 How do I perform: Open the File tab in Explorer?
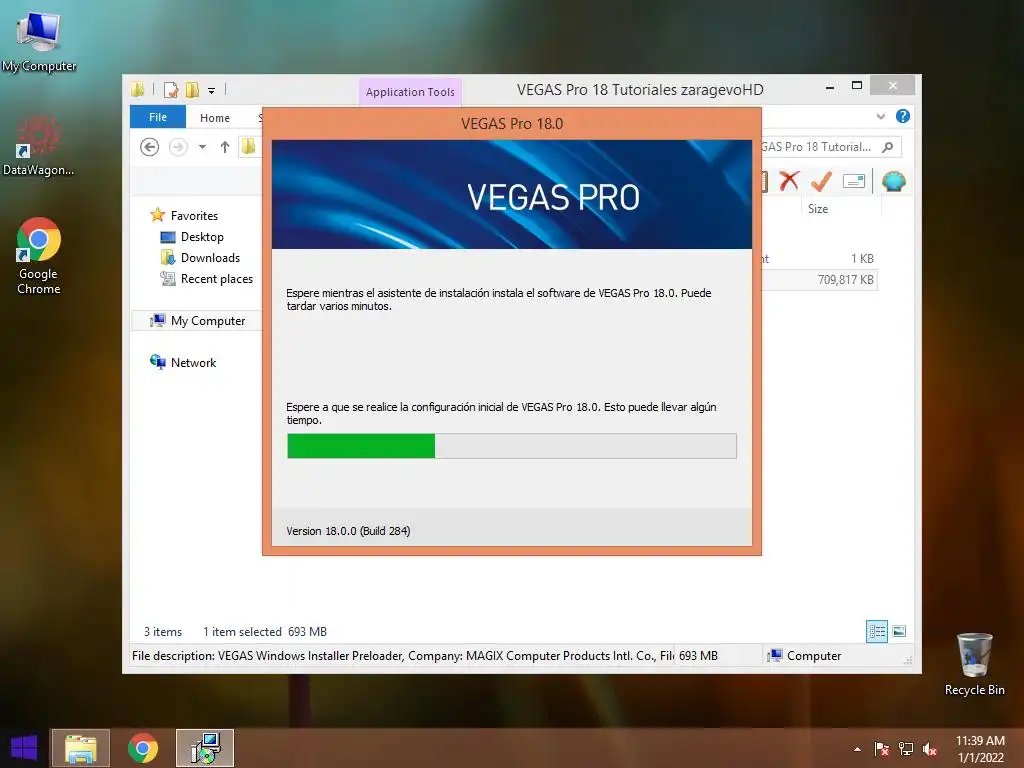pos(158,117)
